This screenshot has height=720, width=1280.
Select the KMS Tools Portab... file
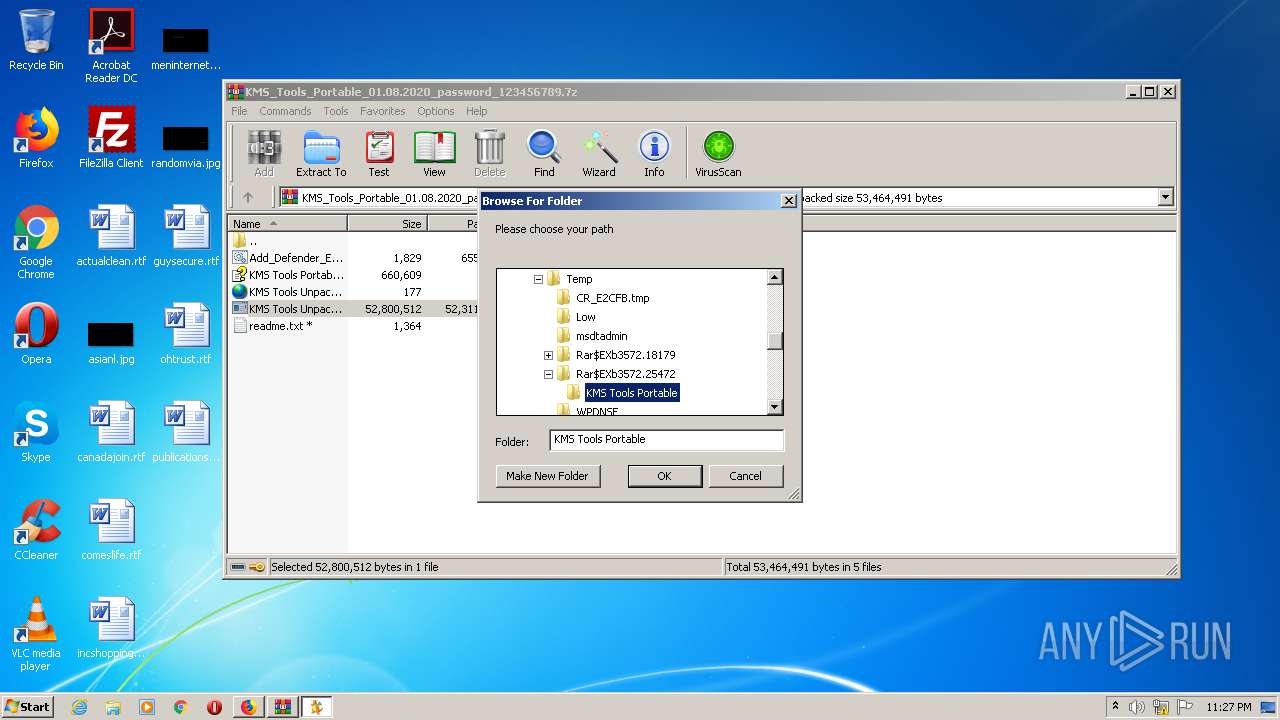(288, 275)
